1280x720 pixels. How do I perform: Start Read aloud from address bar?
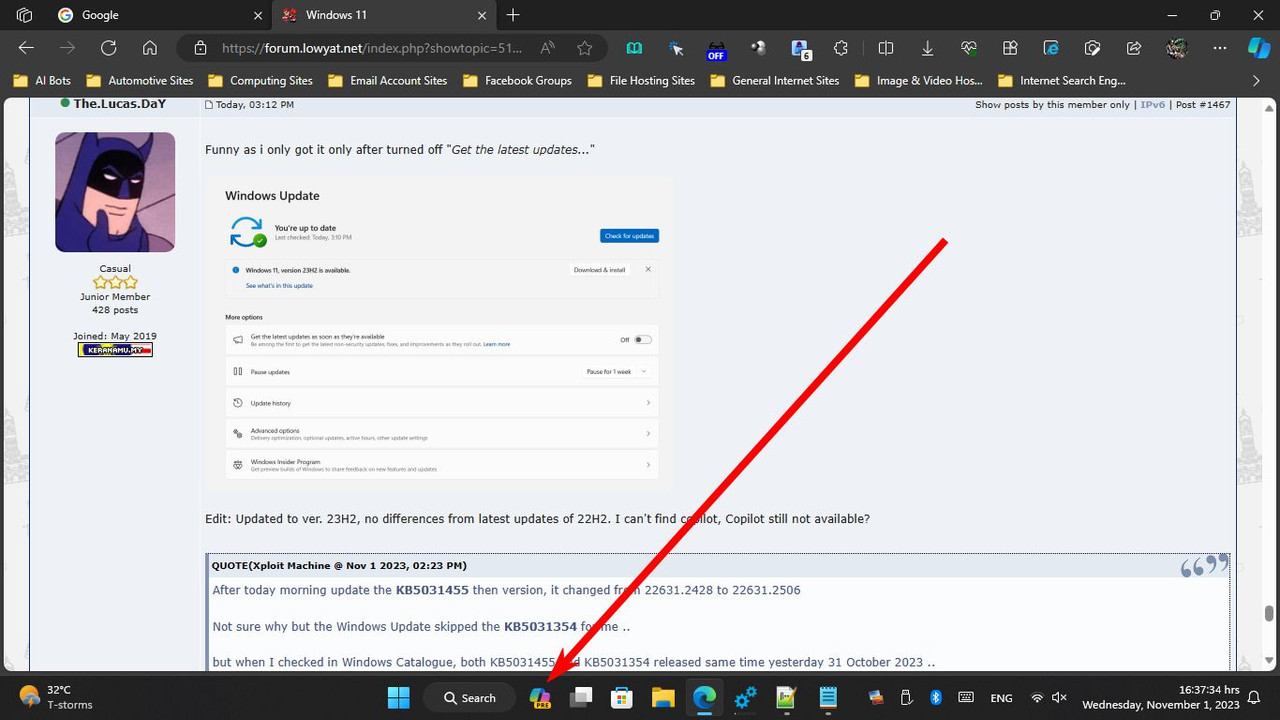(x=547, y=48)
